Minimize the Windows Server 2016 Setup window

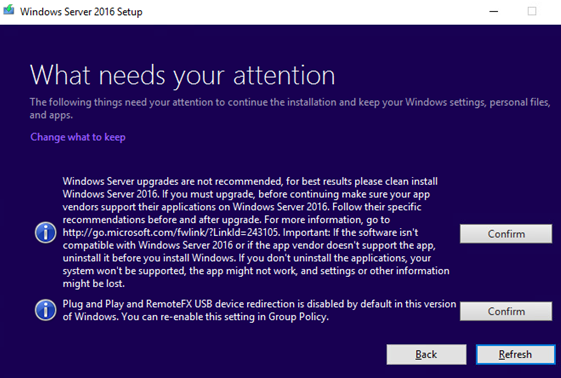(x=494, y=11)
